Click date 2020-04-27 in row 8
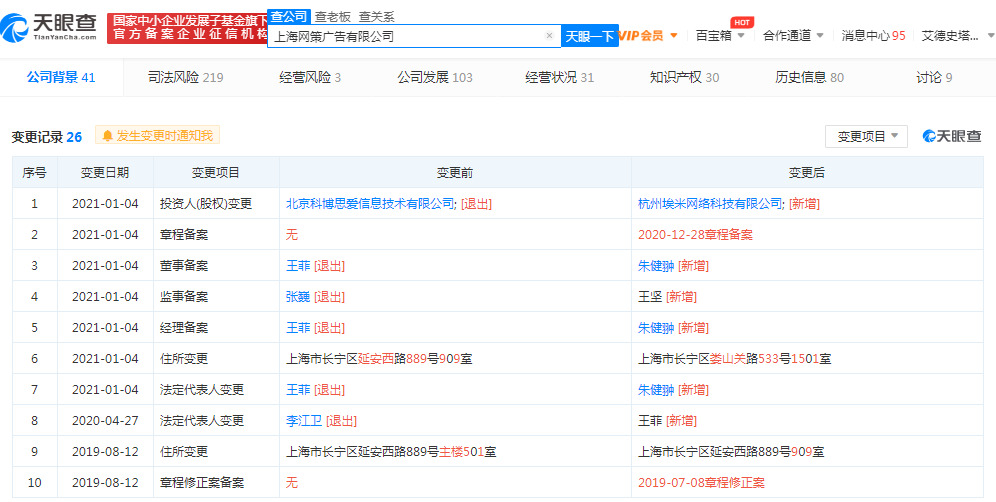Image resolution: width=996 pixels, height=502 pixels. tap(105, 421)
